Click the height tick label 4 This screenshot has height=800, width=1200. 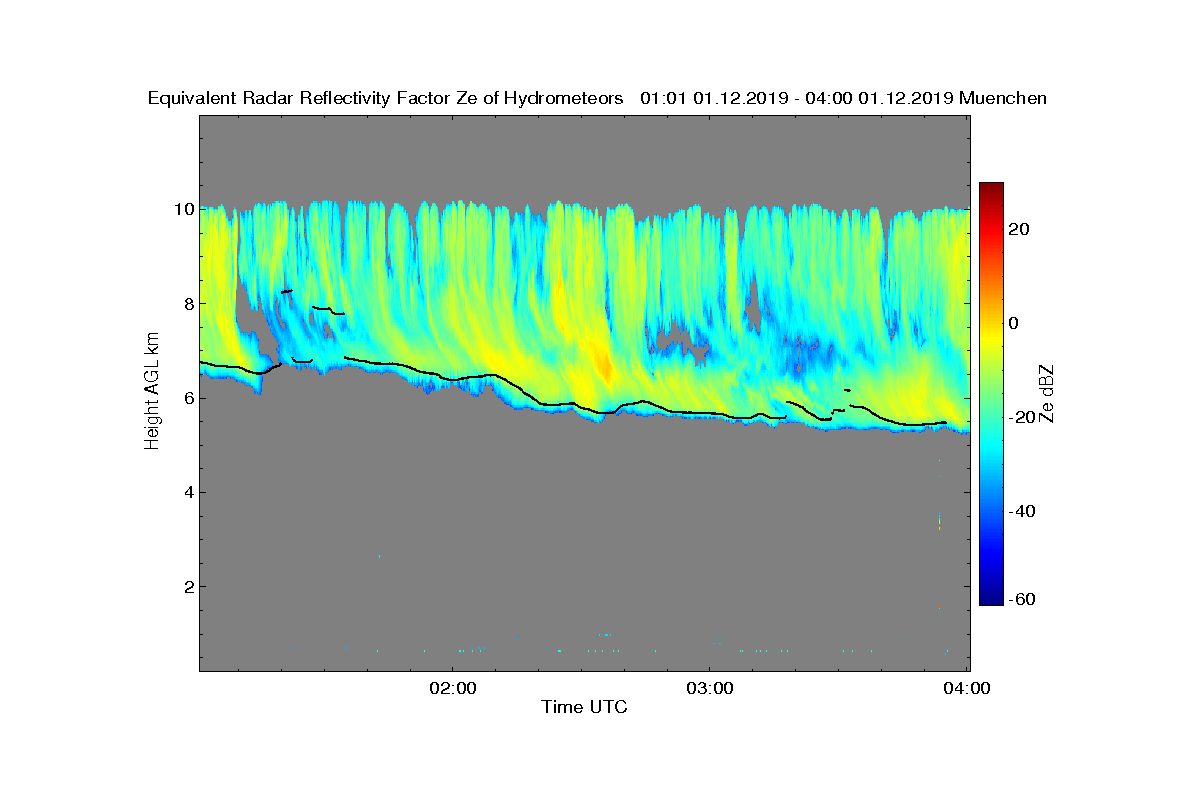(187, 492)
